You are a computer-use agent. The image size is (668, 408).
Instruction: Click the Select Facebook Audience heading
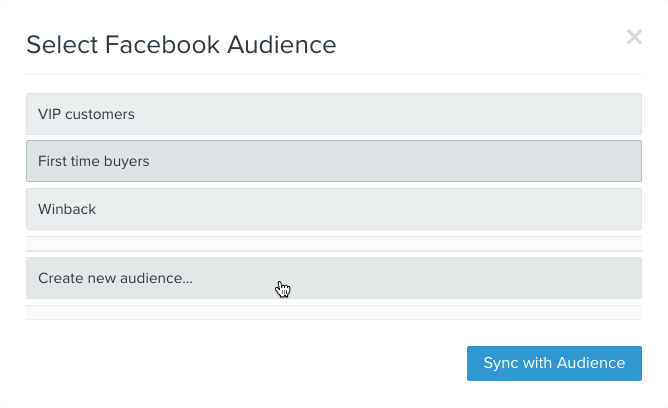click(x=181, y=44)
